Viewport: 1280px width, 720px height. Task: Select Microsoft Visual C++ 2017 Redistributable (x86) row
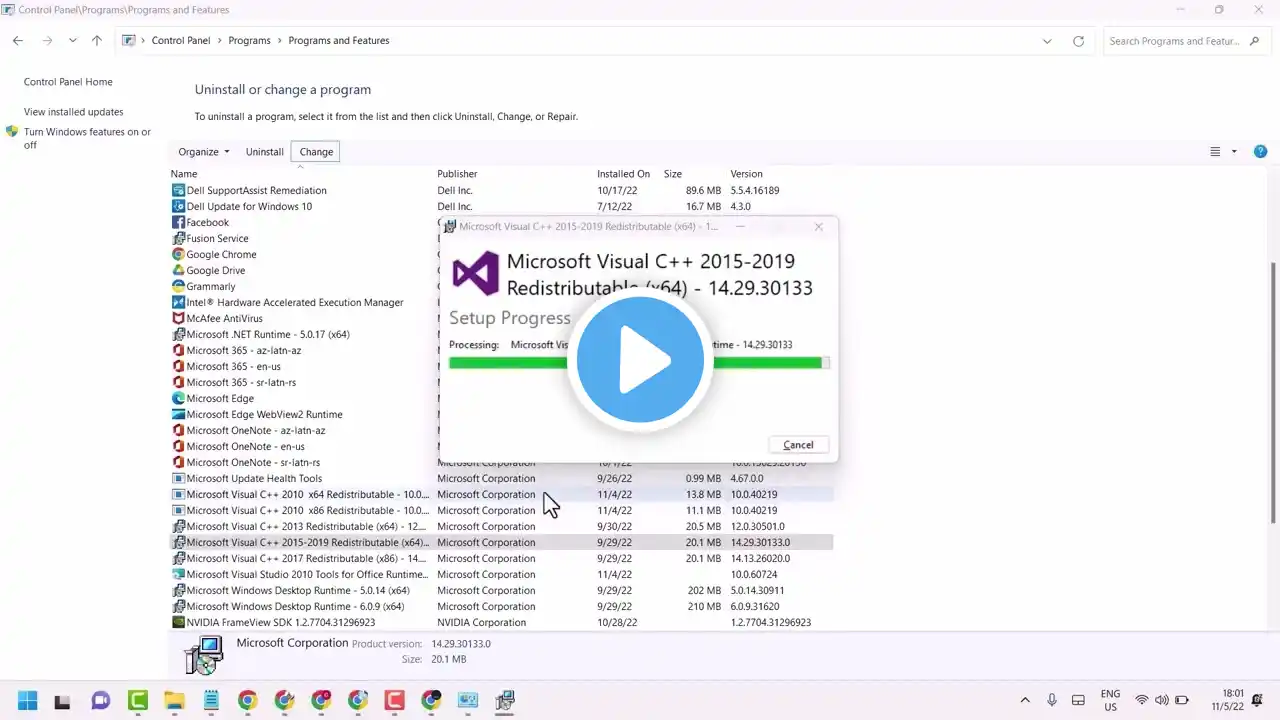pos(501,558)
